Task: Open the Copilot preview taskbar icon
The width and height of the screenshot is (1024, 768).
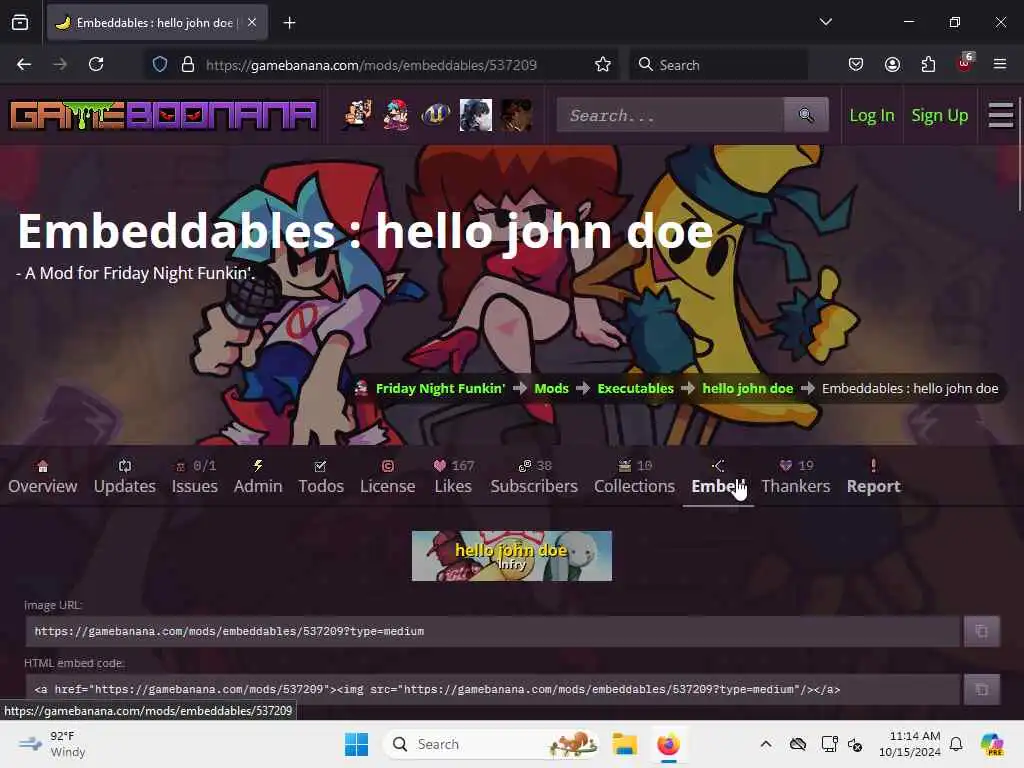Action: tap(992, 744)
